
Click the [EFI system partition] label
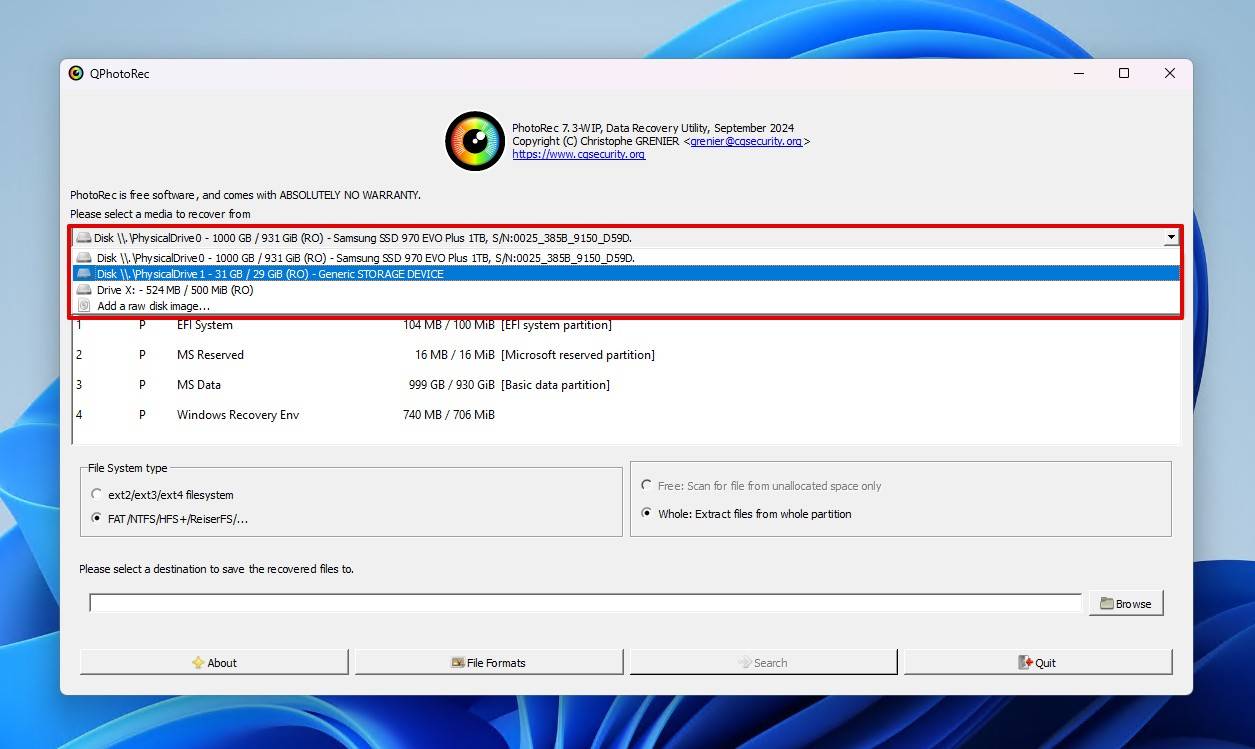[556, 325]
